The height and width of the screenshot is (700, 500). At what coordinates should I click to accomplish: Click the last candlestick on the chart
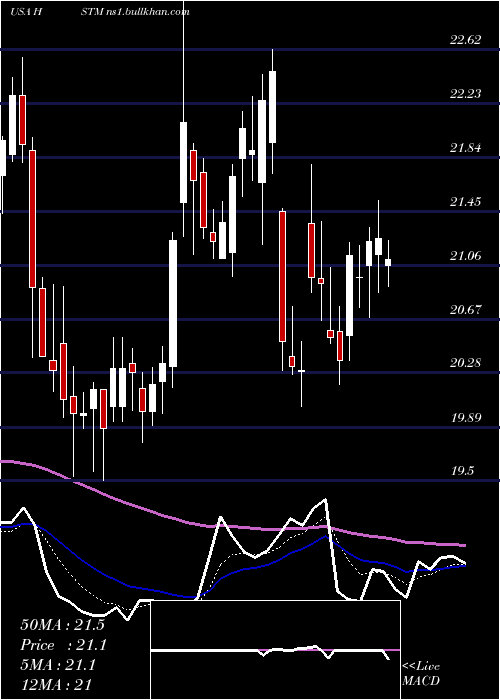point(388,263)
